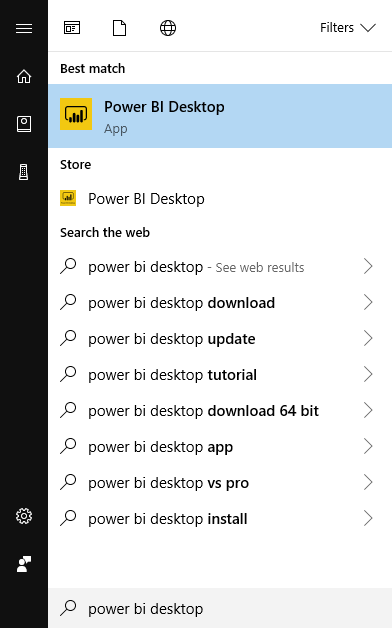
Task: Open 'power bi desktop - See web results'
Action: point(220,267)
